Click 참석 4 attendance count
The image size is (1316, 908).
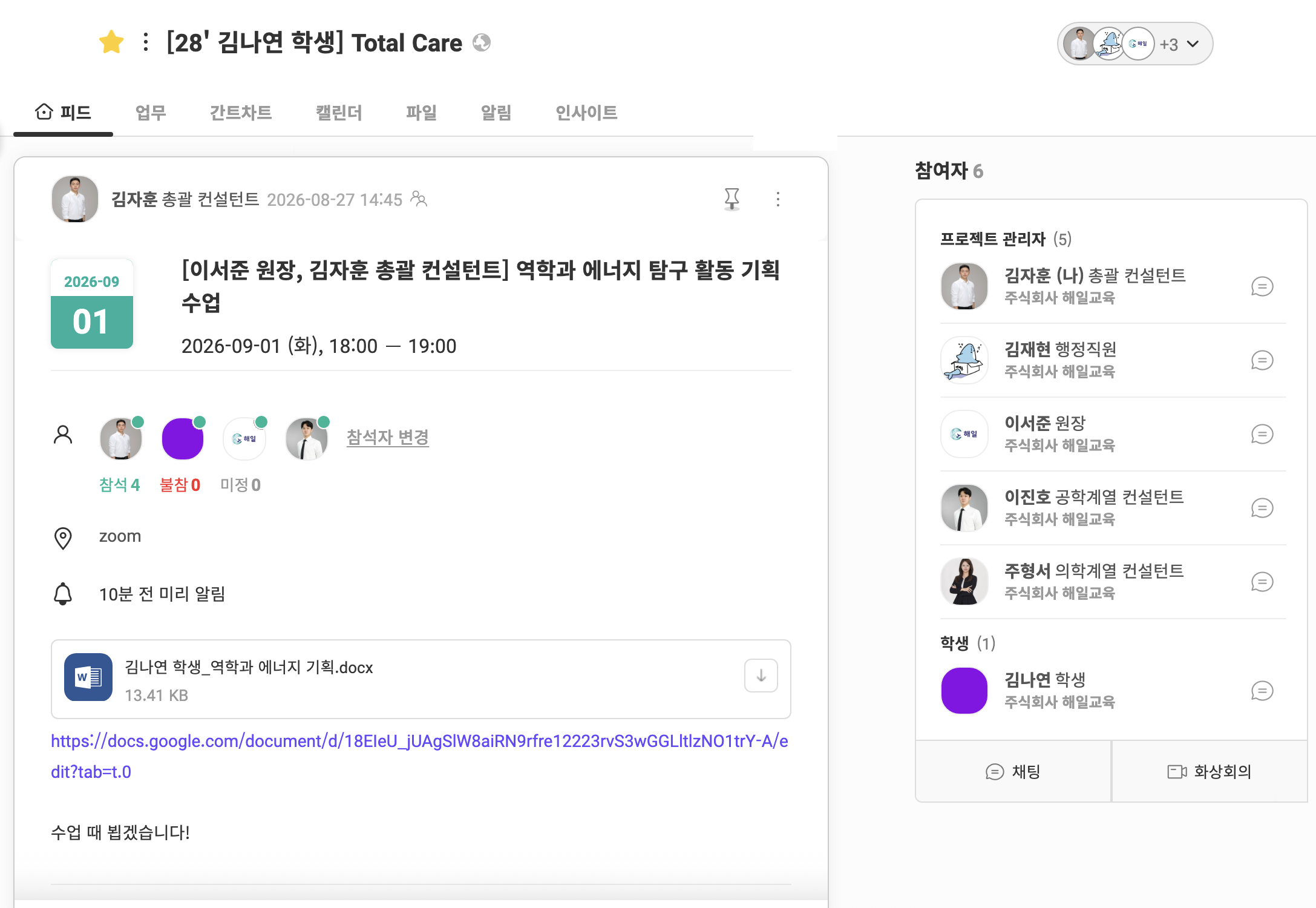[x=119, y=485]
